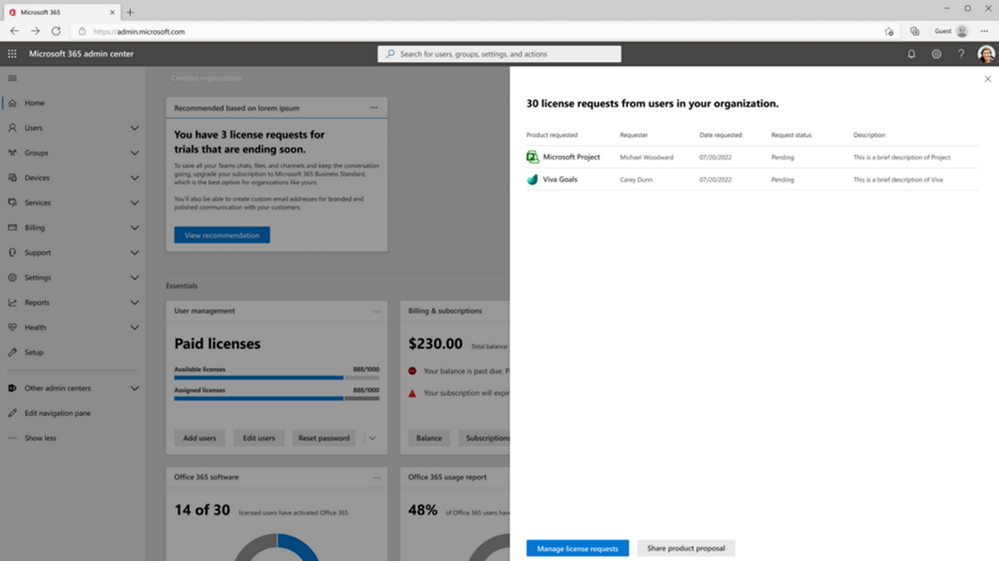Click the Reports chart icon
The width and height of the screenshot is (999, 561).
pos(12,302)
